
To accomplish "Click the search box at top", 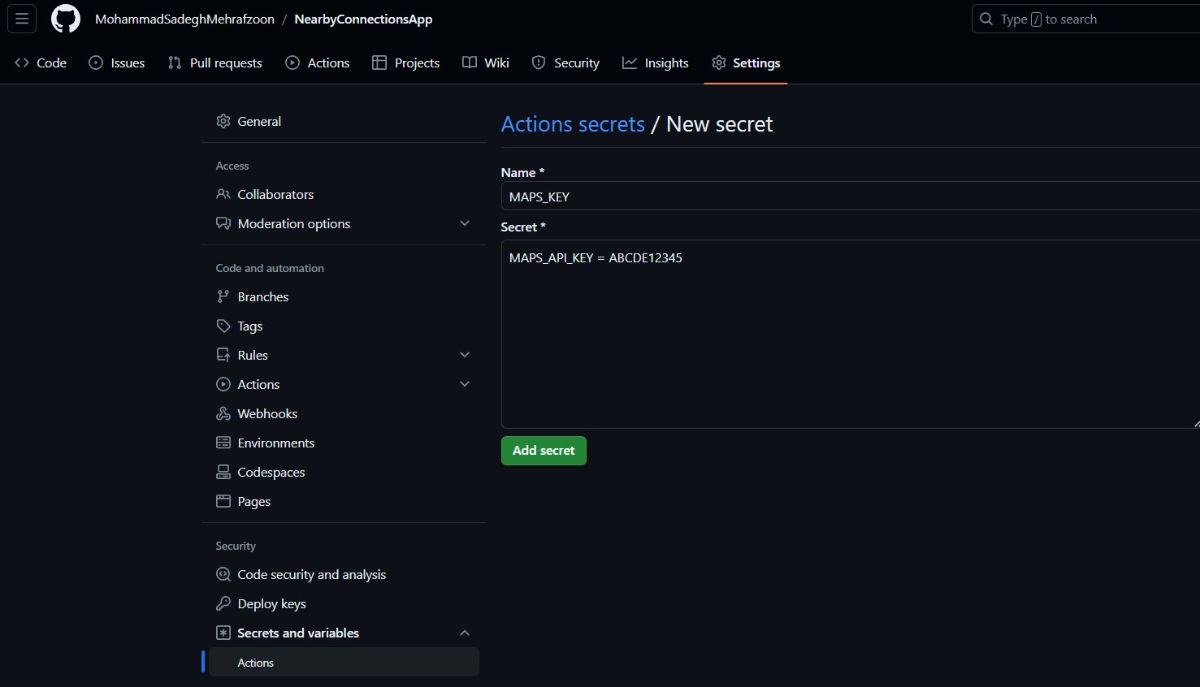I will [1086, 19].
